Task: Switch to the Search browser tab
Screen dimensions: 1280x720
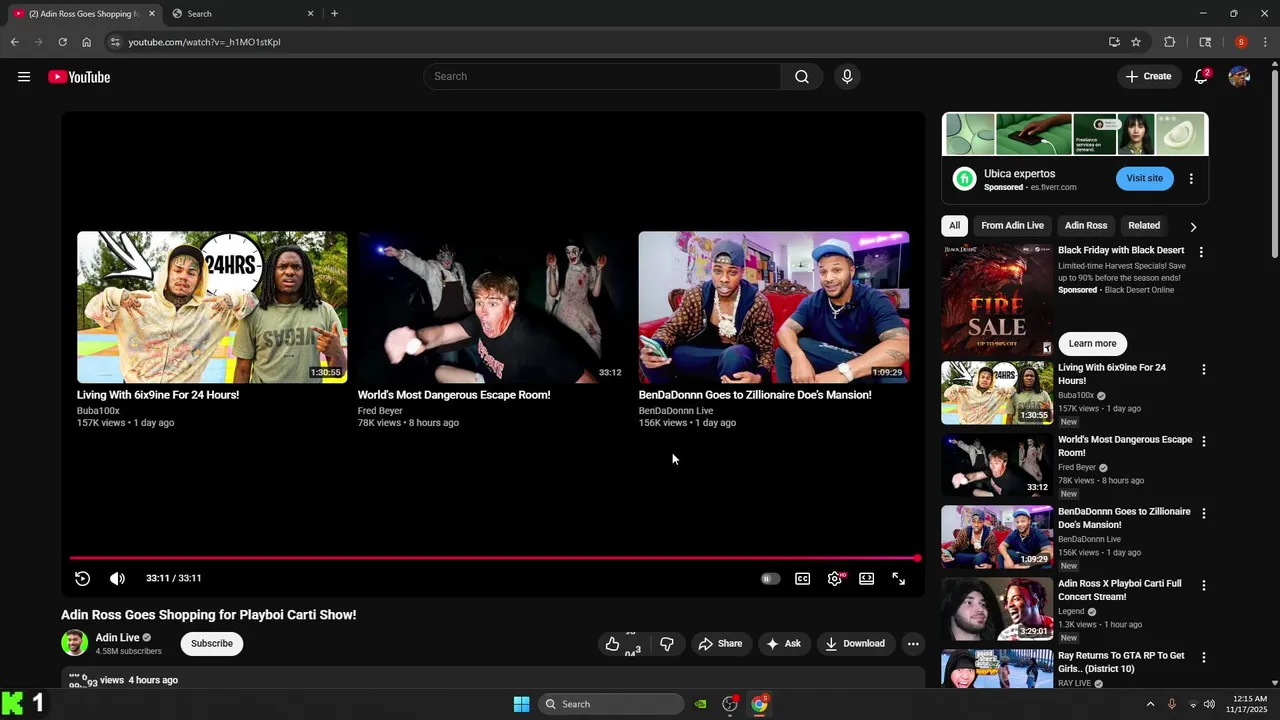Action: click(243, 14)
